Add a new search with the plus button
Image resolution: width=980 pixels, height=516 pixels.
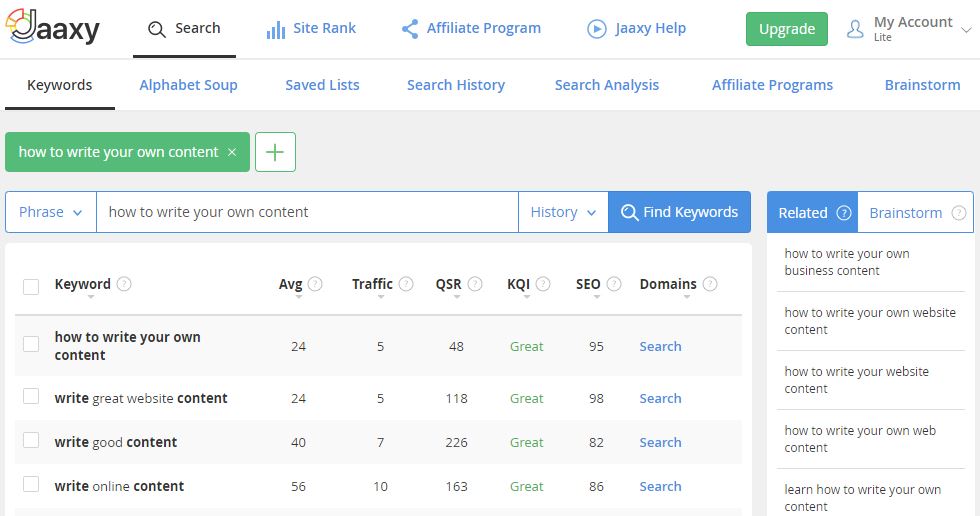[x=275, y=152]
